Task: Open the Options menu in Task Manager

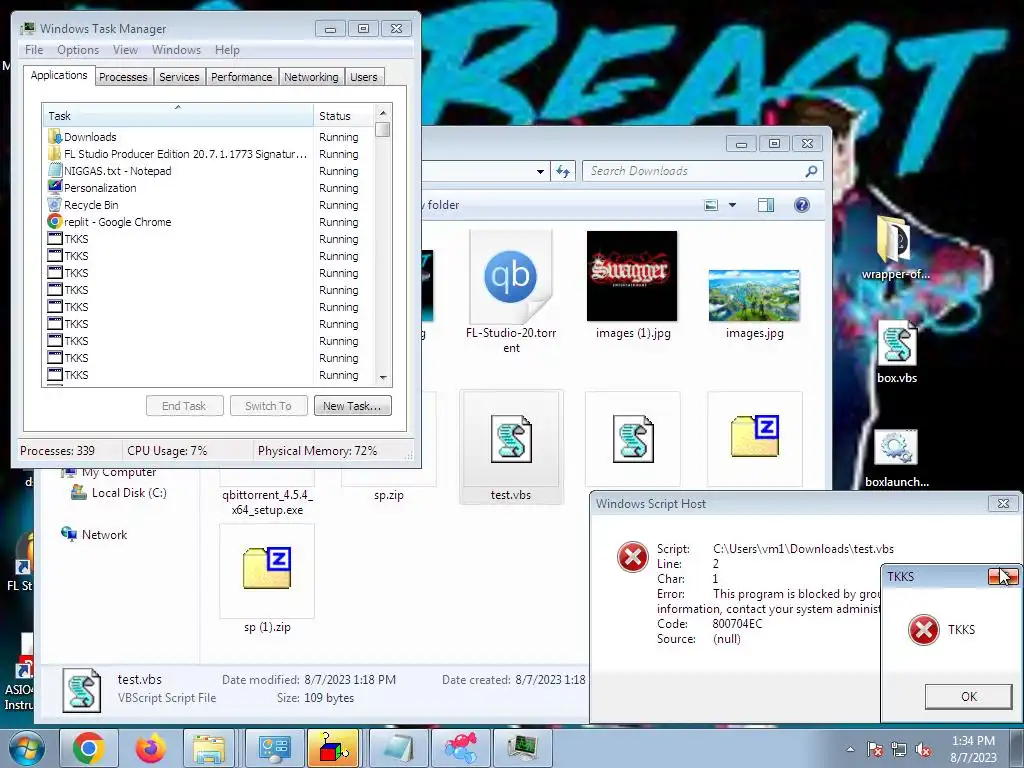Action: coord(78,50)
